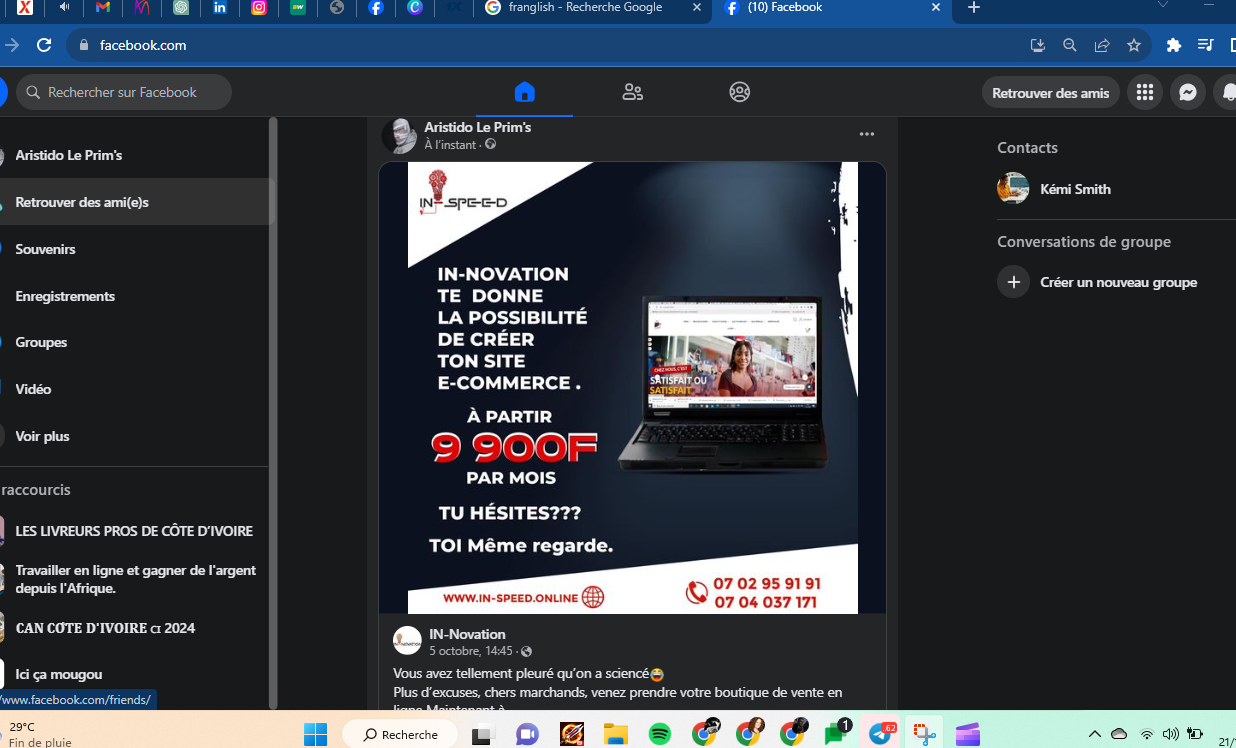
Task: Open chat with contact Kémi Smith
Action: [x=1074, y=189]
